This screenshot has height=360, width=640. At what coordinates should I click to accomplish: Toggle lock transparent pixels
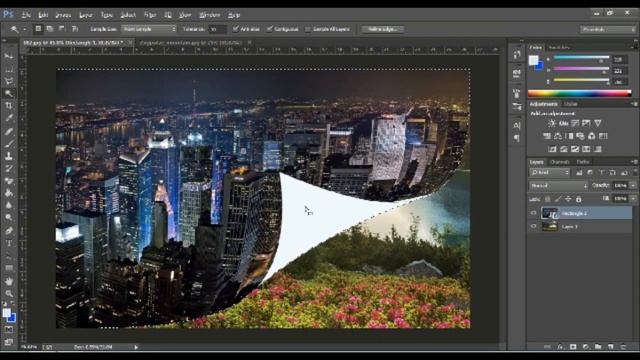(x=548, y=199)
